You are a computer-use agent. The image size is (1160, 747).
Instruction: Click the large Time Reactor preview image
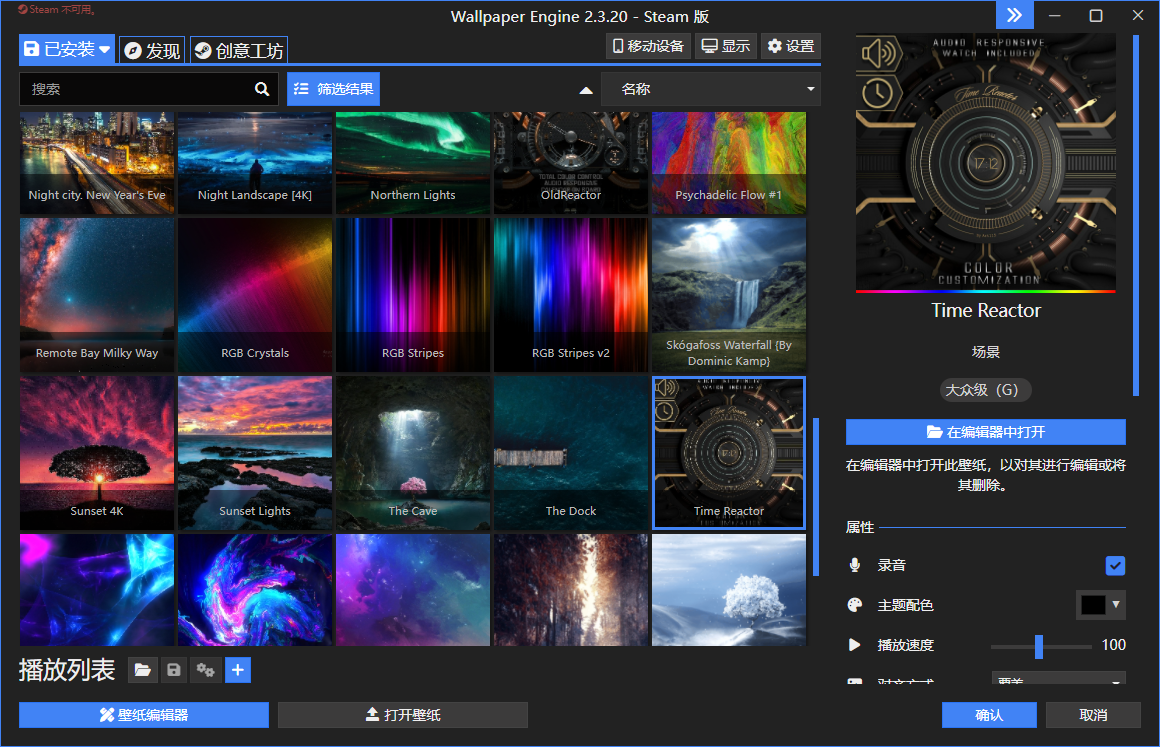pyautogui.click(x=985, y=162)
